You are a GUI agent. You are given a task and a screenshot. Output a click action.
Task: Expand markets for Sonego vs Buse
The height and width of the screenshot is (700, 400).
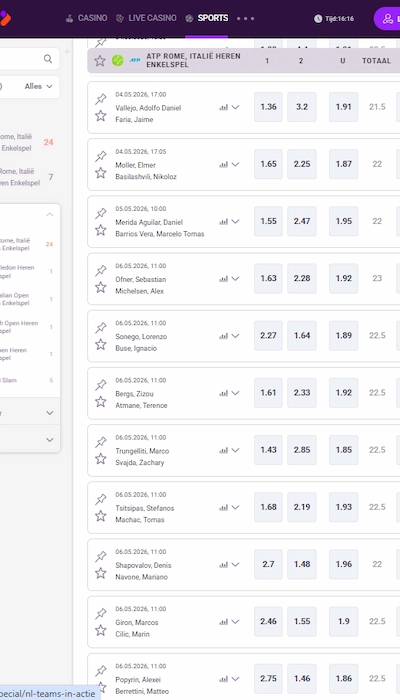pos(235,336)
